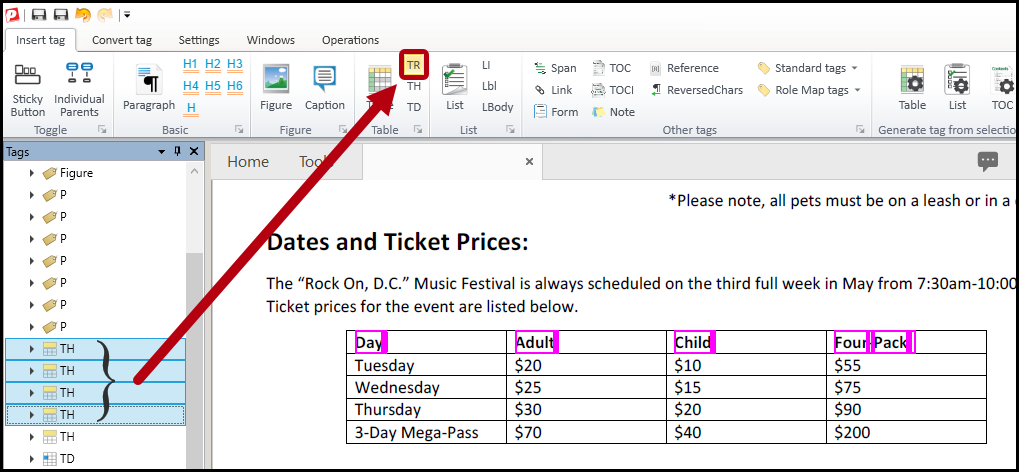Generate List tag from selection

pyautogui.click(x=957, y=88)
